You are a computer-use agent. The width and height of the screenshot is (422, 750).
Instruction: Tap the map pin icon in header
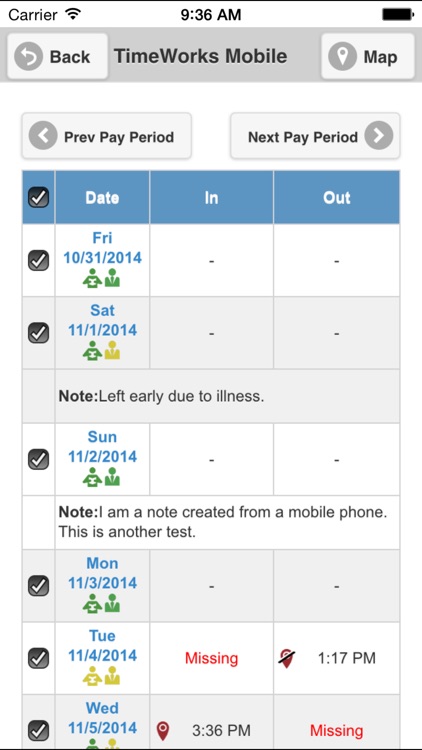342,56
